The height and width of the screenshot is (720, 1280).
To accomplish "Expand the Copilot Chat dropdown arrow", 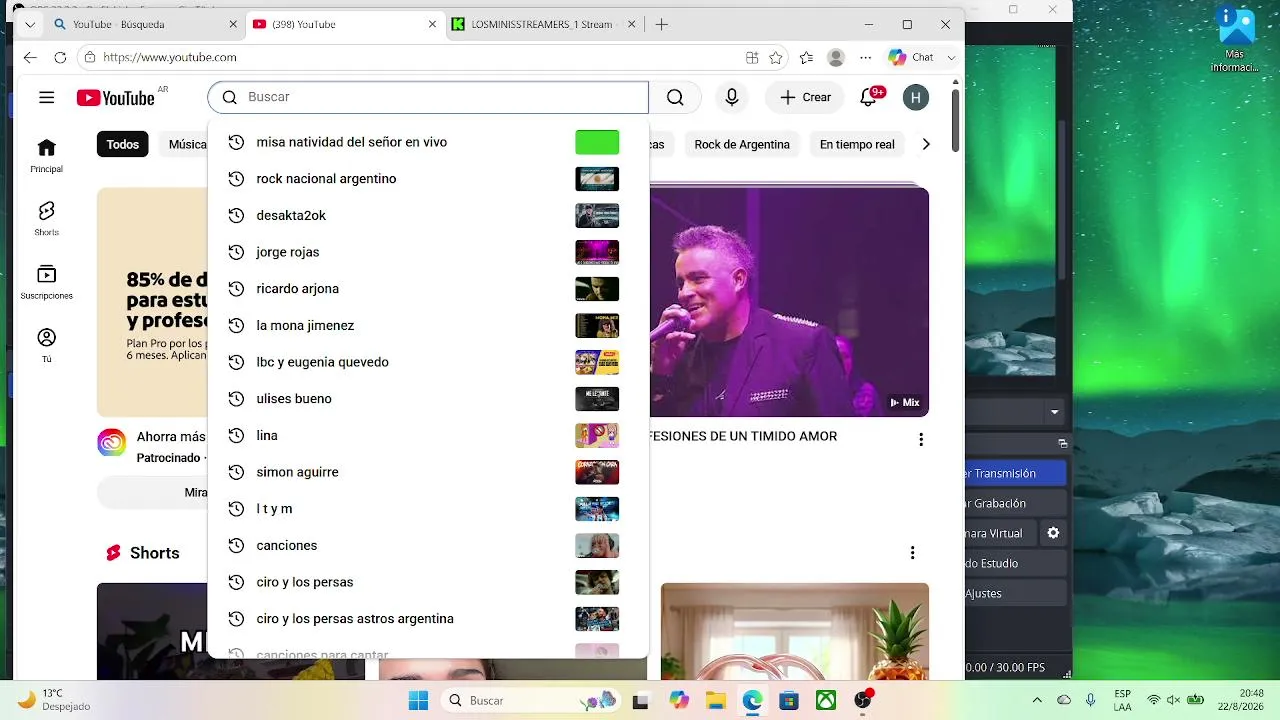I will pos(951,58).
